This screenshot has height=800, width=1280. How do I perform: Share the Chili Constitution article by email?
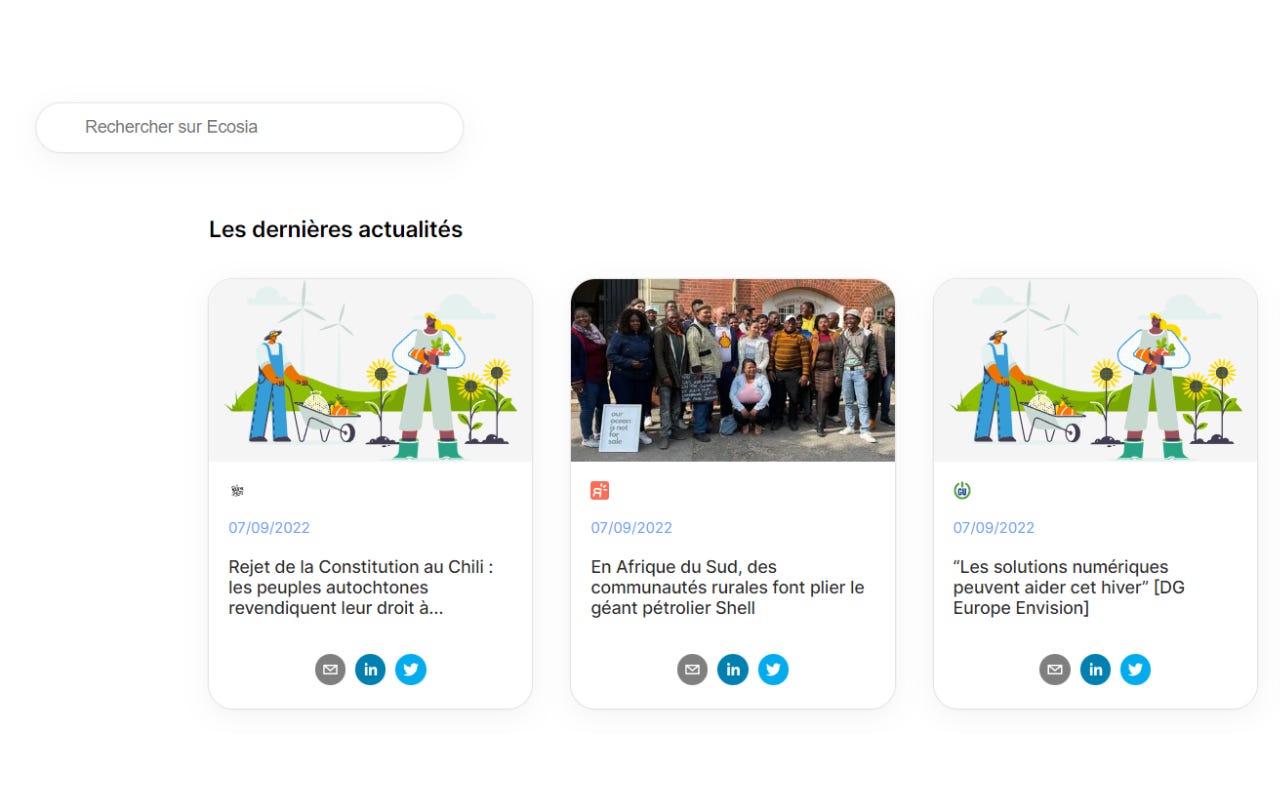pos(330,669)
